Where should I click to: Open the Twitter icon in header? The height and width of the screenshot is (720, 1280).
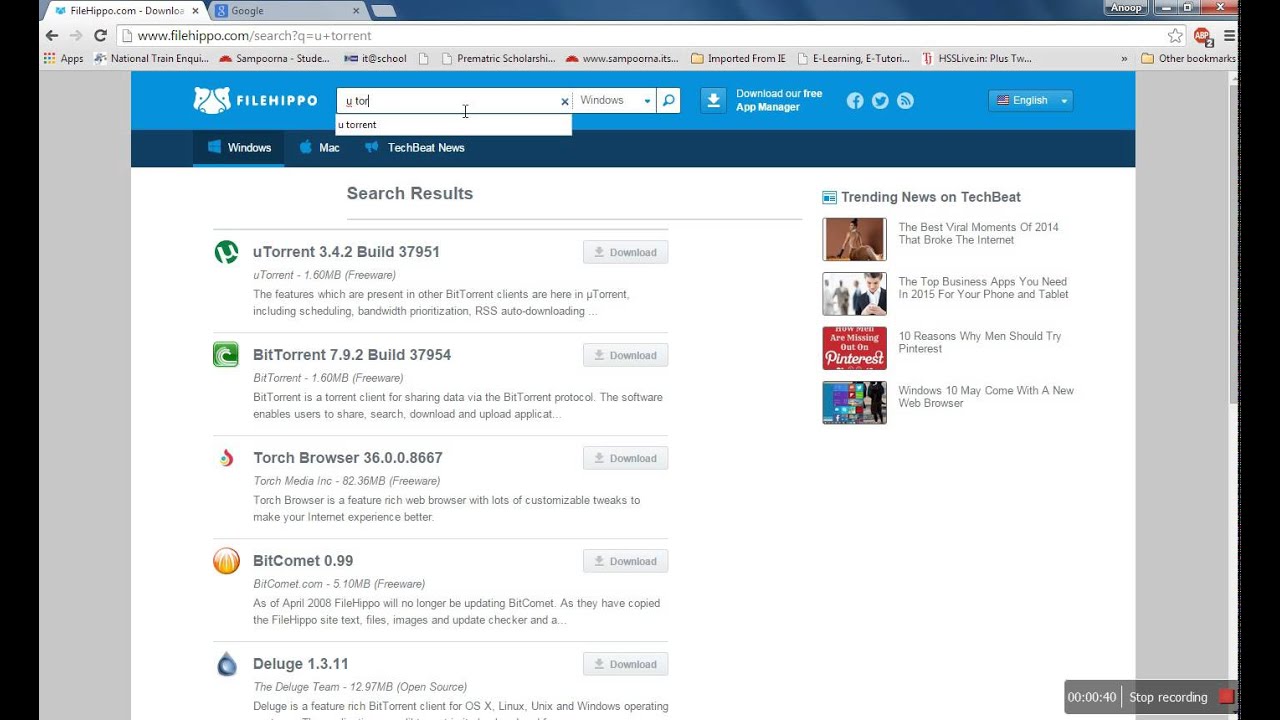tap(880, 100)
